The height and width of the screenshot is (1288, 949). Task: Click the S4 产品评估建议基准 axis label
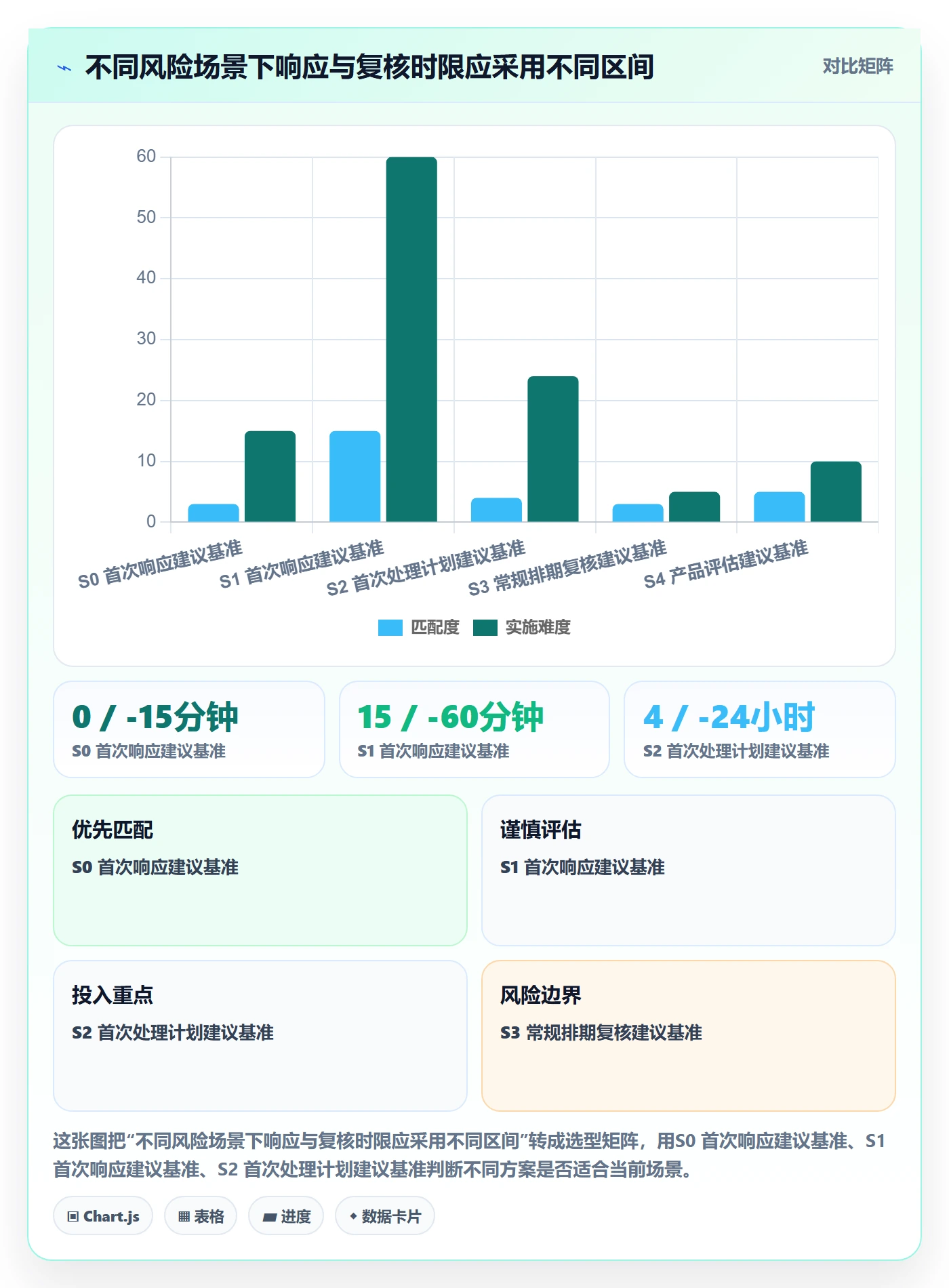(726, 565)
